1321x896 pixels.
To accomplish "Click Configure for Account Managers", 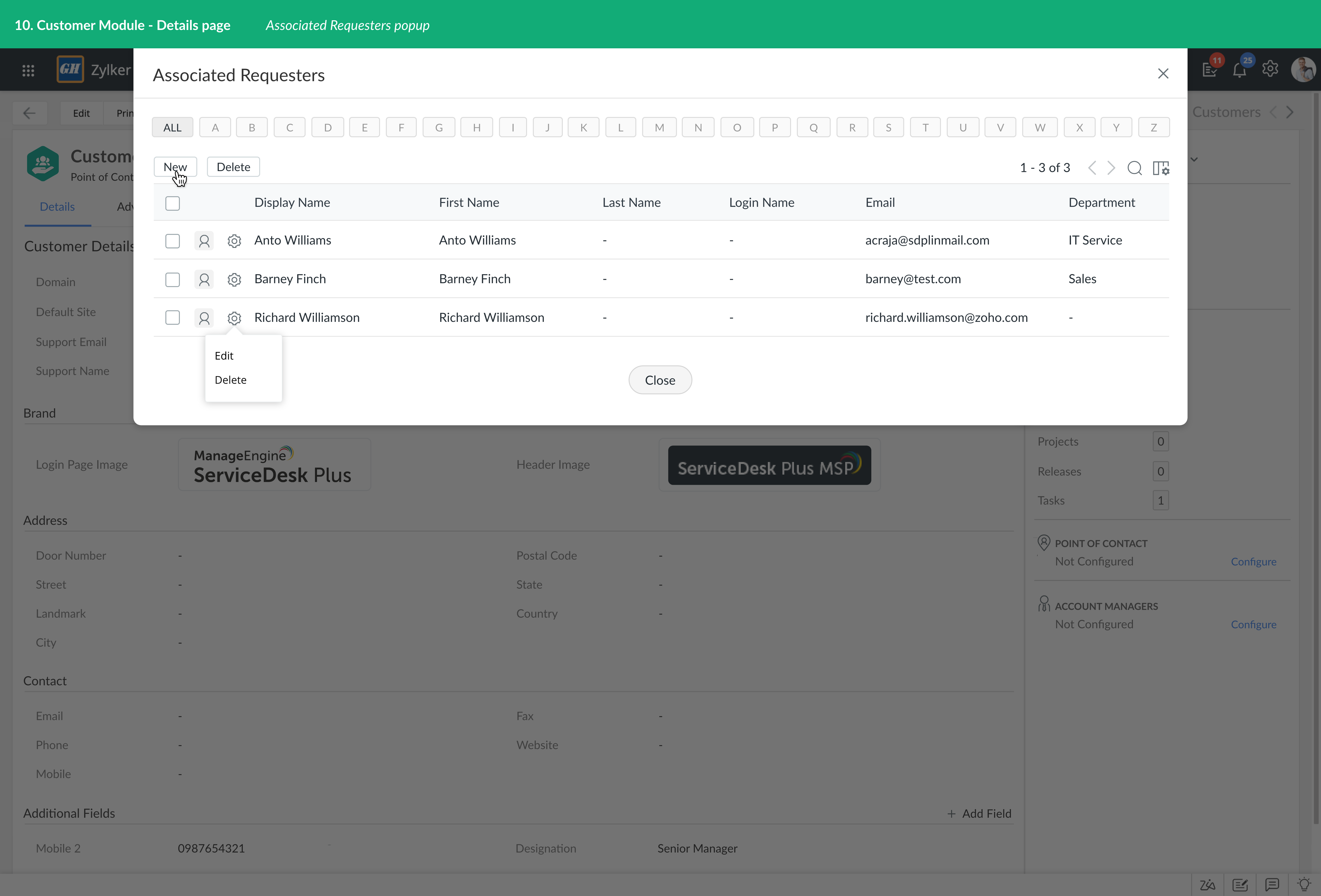I will point(1253,624).
